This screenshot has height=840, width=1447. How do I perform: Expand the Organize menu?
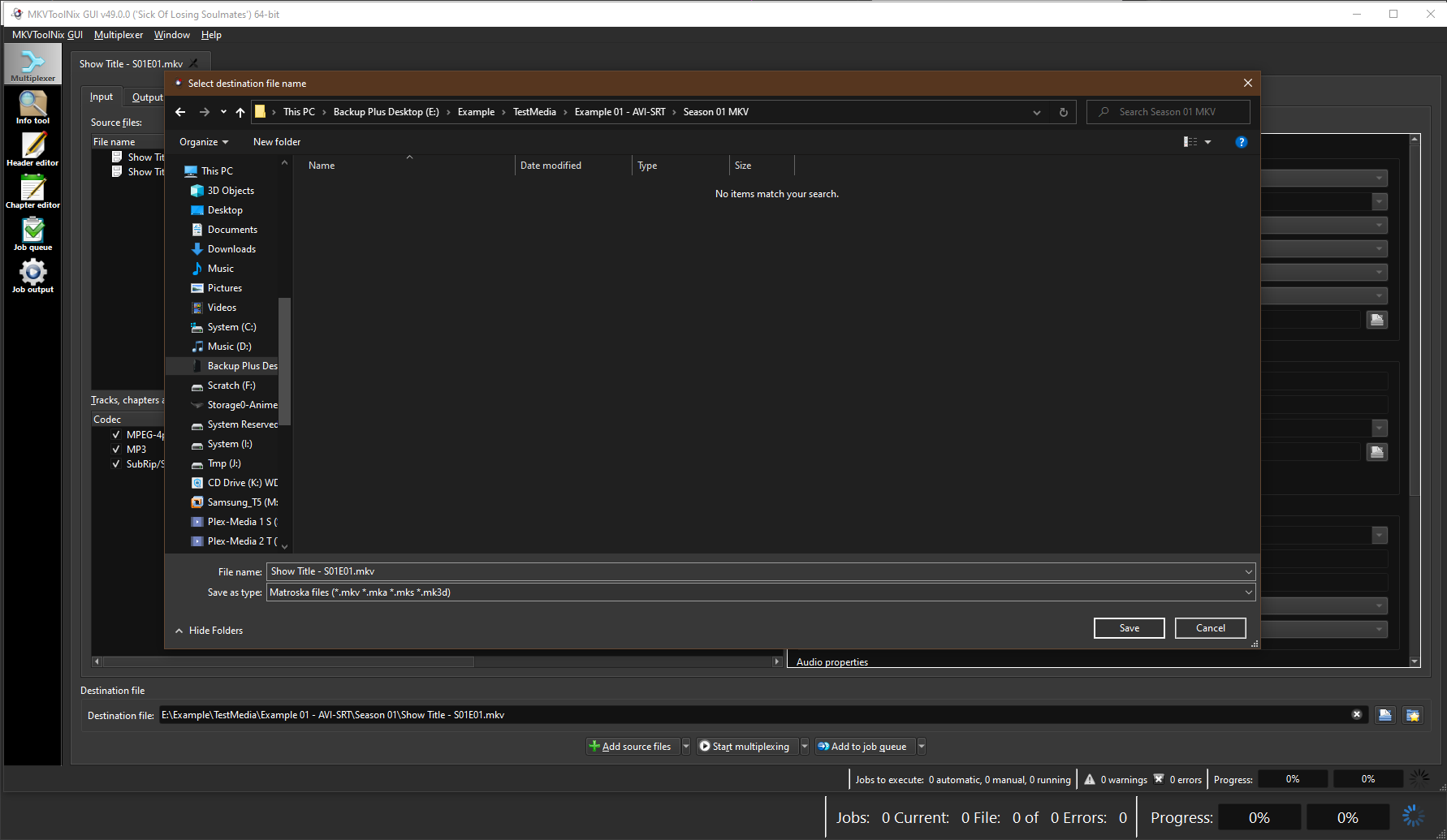202,141
